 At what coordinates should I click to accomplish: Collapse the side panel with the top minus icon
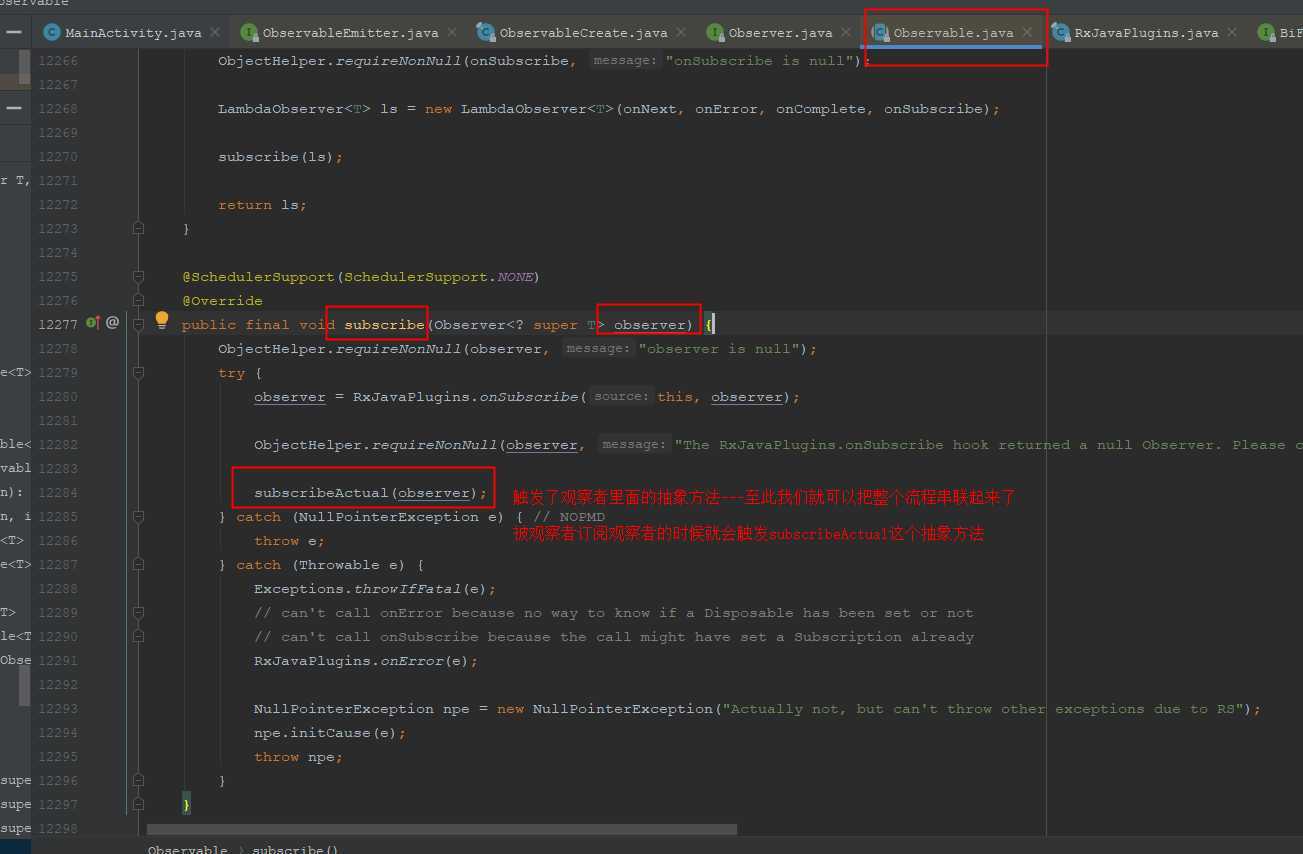13,32
